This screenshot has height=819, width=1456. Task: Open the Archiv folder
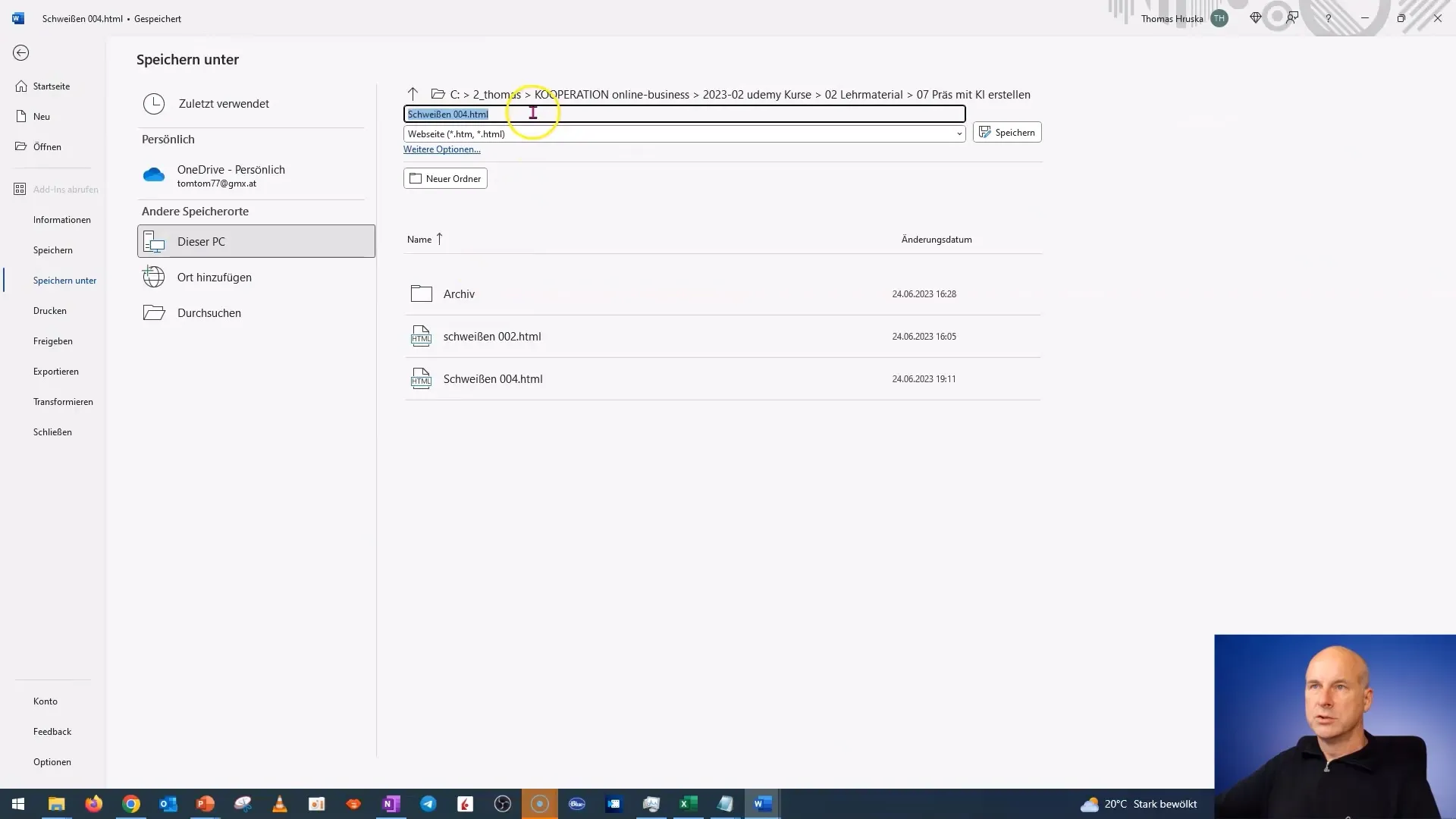722,294
